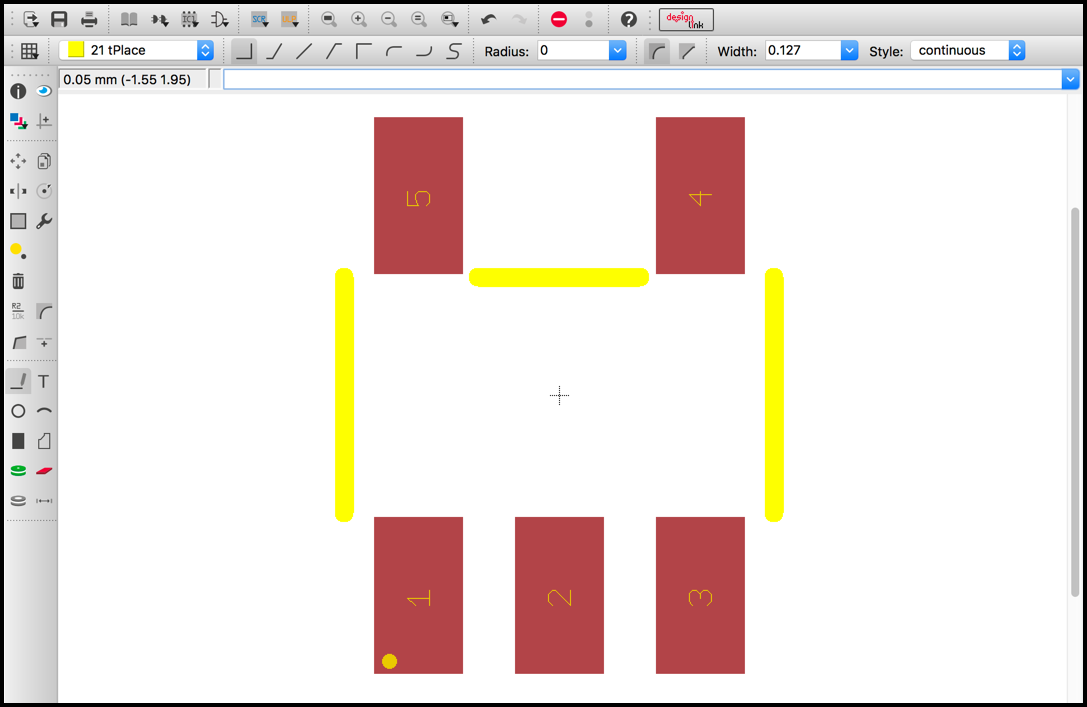Click the yellow pin-1 marker dot
This screenshot has height=707, width=1087.
click(x=390, y=661)
